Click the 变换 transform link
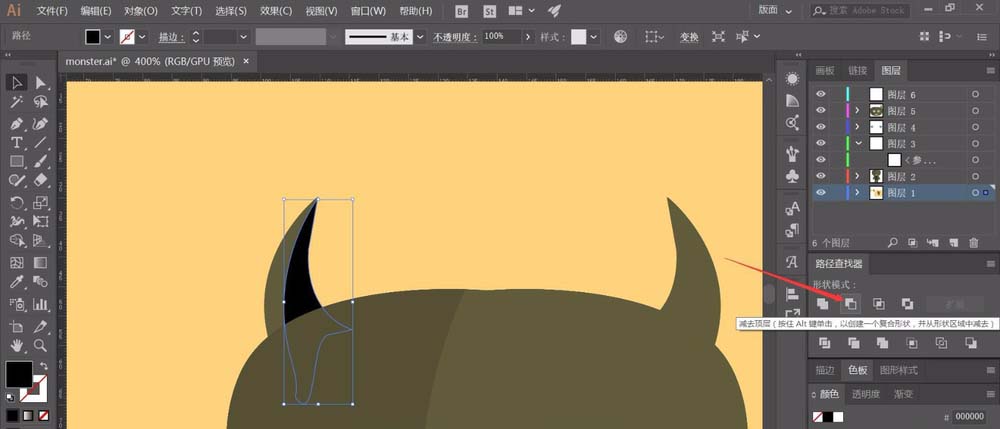Screen dimensions: 1000x429 tap(689, 37)
